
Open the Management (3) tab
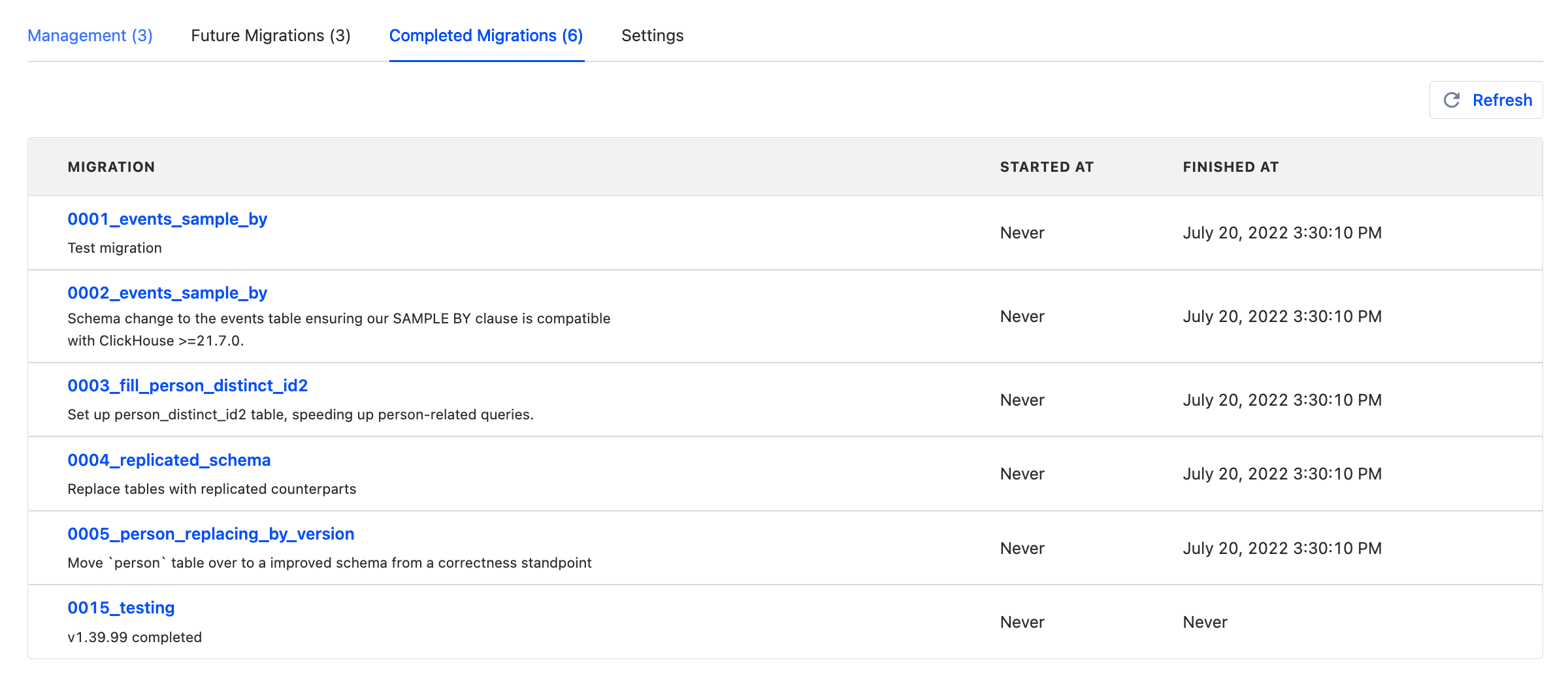90,35
